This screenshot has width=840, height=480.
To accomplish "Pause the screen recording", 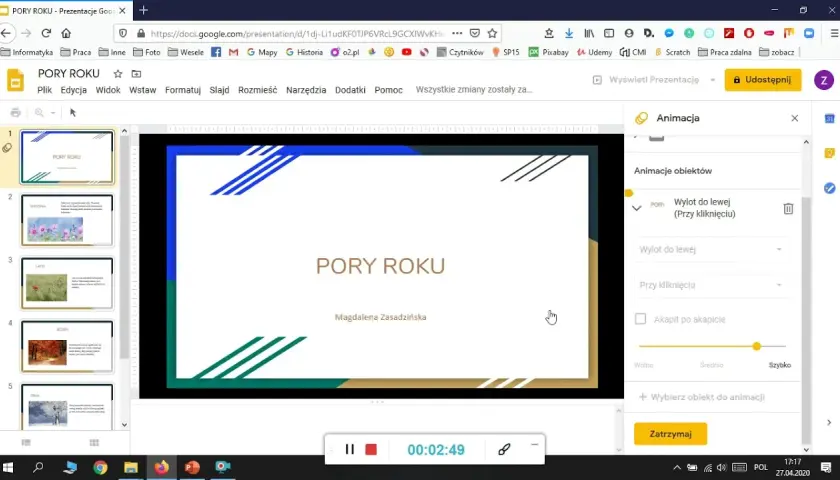I will click(x=349, y=449).
